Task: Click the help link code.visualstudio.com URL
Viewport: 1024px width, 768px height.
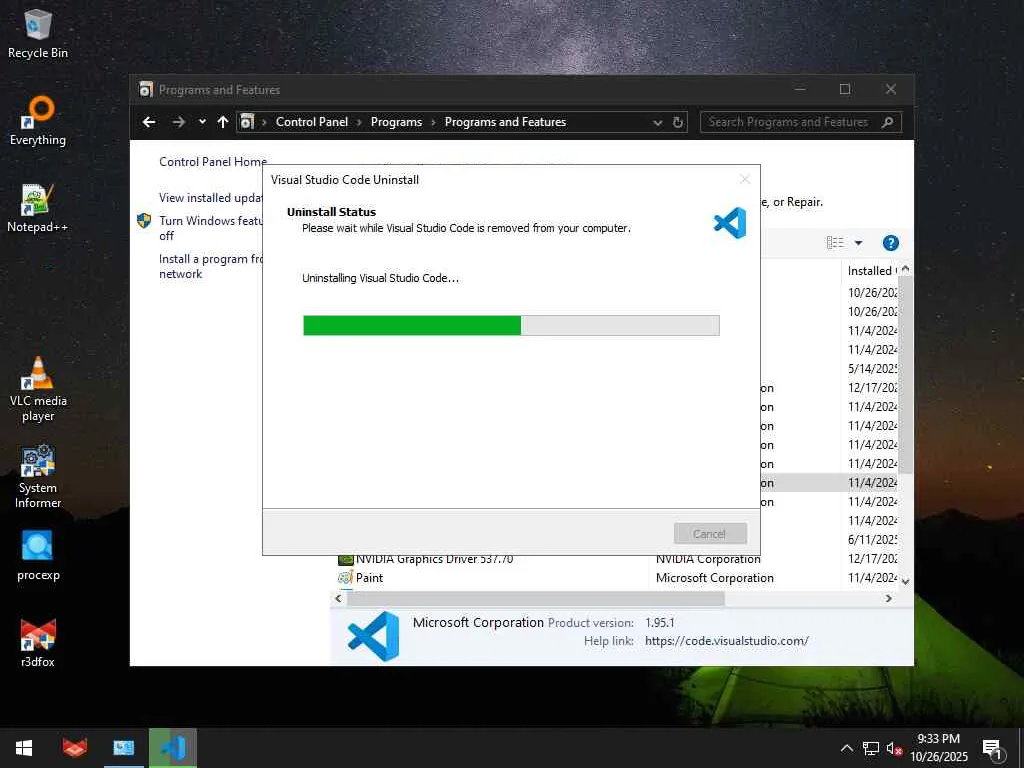Action: tap(726, 641)
